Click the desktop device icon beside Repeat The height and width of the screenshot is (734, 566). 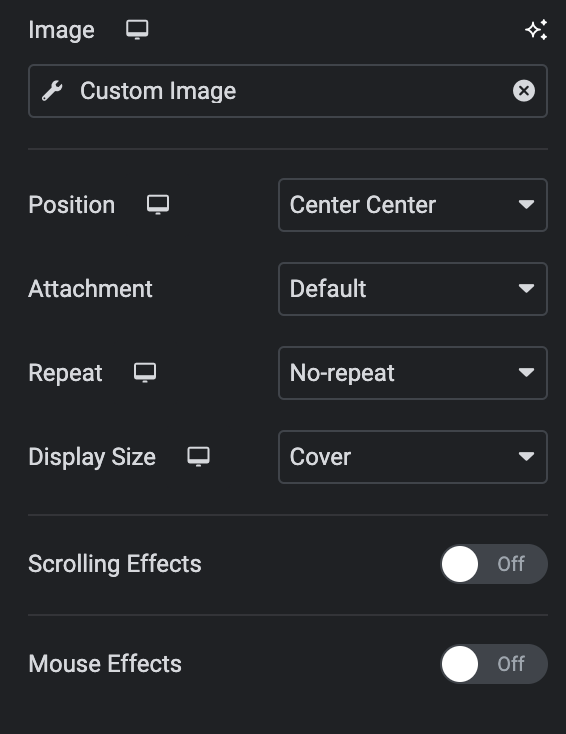pos(145,373)
